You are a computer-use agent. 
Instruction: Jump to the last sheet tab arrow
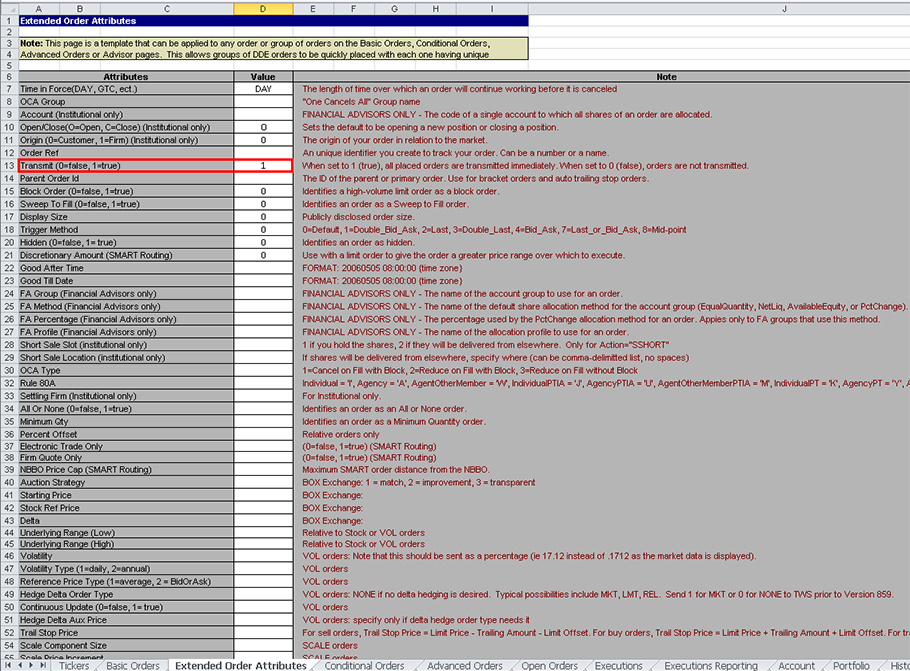coord(42,665)
